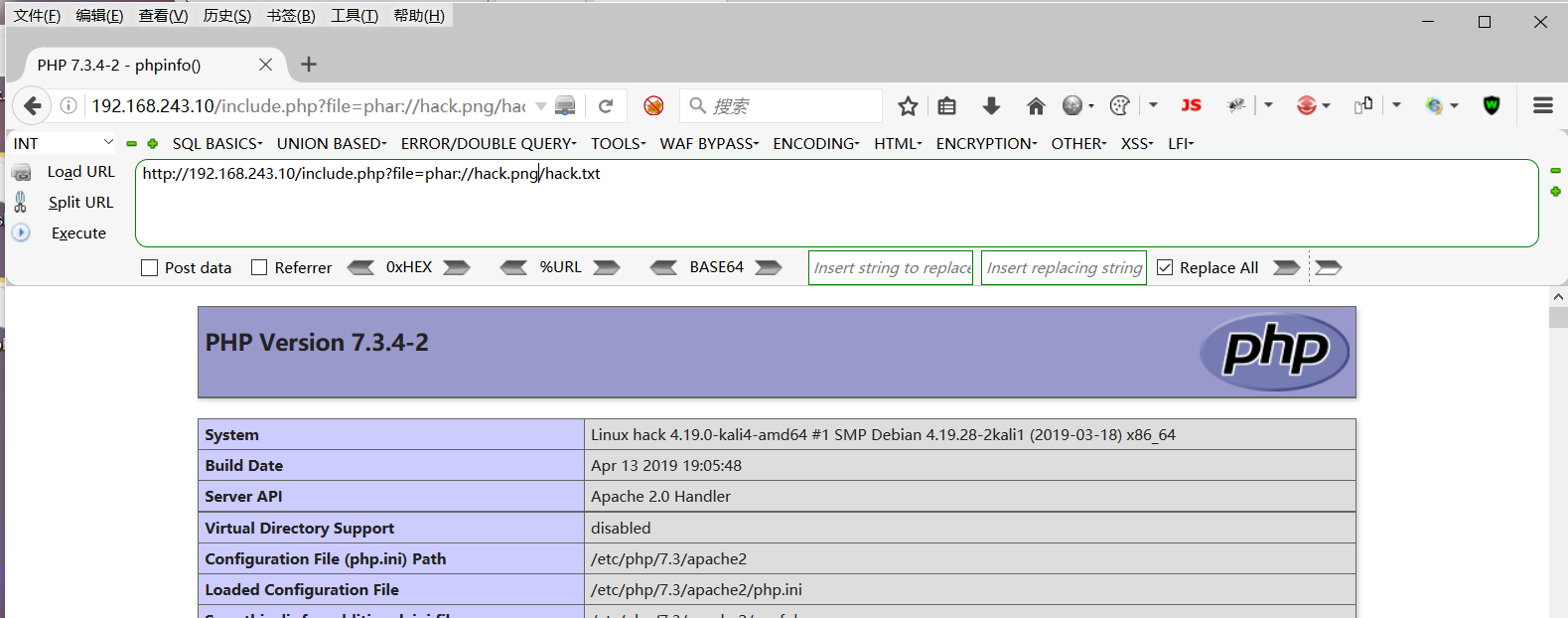
Task: Open the hamburger menu
Action: [x=1543, y=105]
